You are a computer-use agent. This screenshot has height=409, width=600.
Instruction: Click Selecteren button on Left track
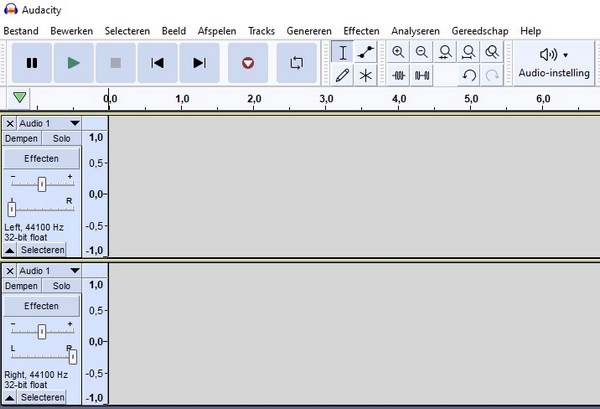coord(42,250)
